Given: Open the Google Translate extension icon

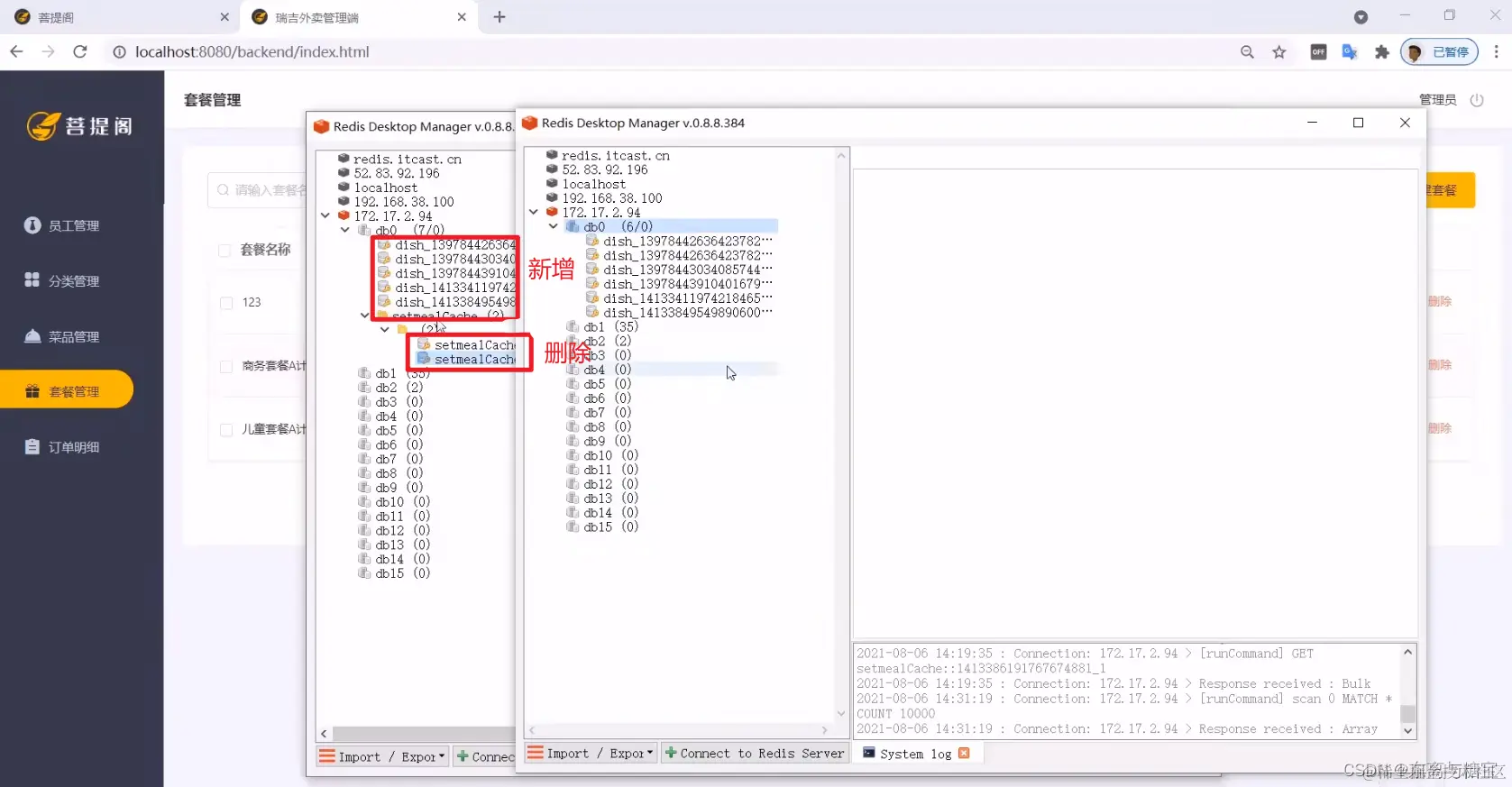Looking at the screenshot, I should (x=1350, y=52).
